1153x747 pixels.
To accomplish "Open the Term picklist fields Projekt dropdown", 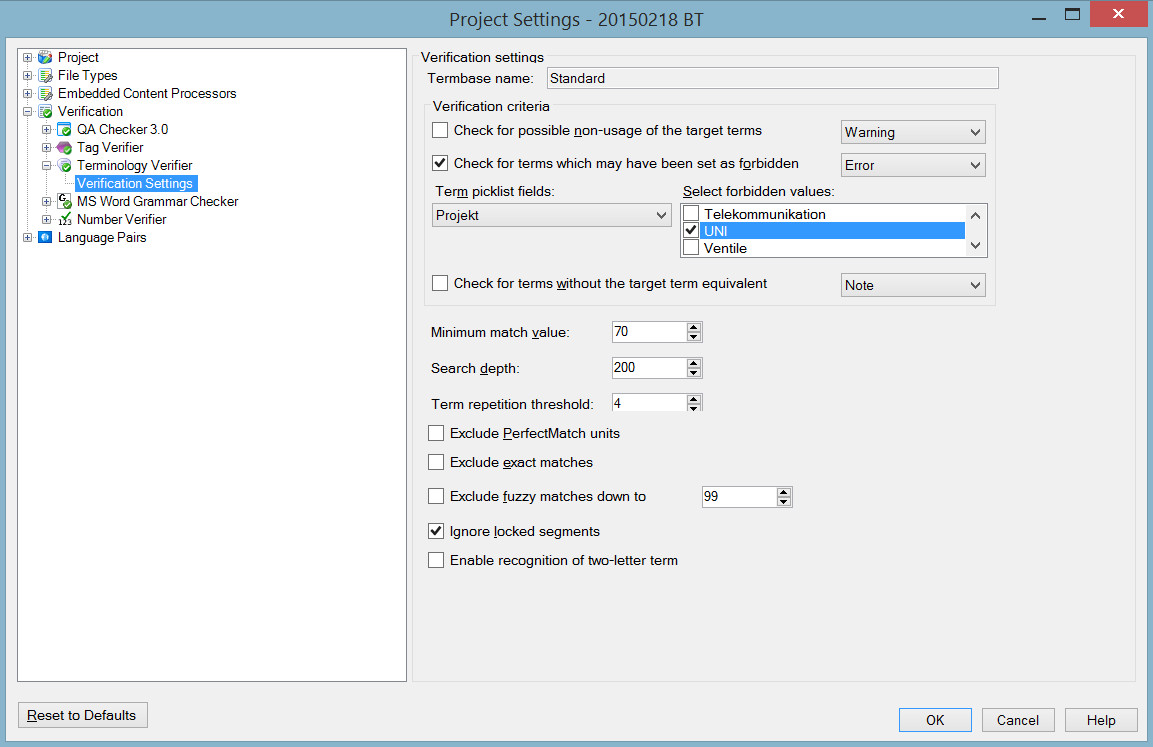I will 551,215.
